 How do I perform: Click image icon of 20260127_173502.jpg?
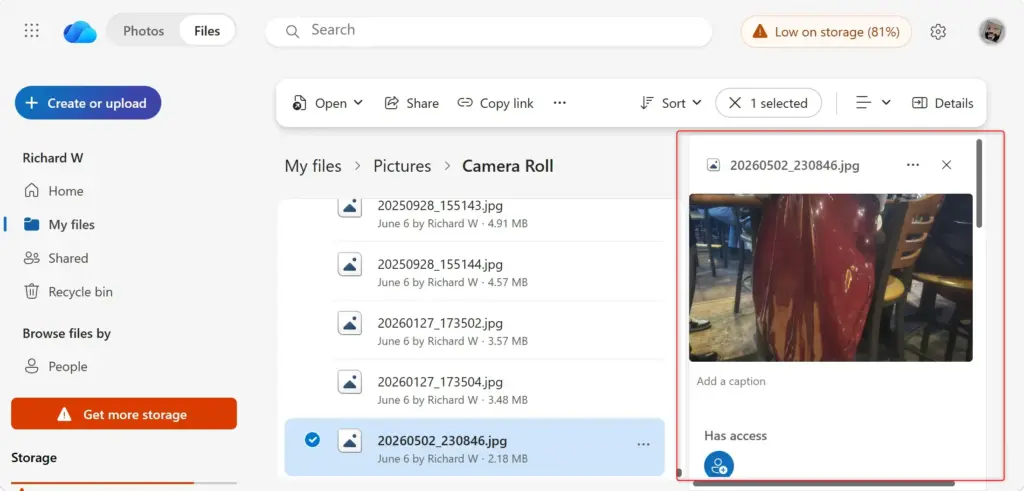[x=350, y=323]
